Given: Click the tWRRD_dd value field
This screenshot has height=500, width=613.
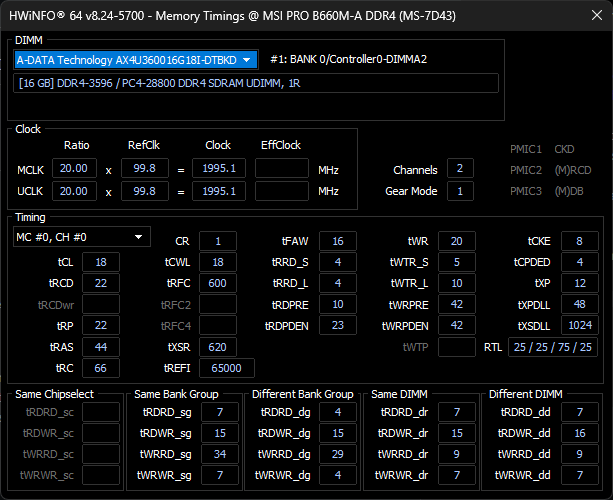Looking at the screenshot, I should [x=580, y=454].
